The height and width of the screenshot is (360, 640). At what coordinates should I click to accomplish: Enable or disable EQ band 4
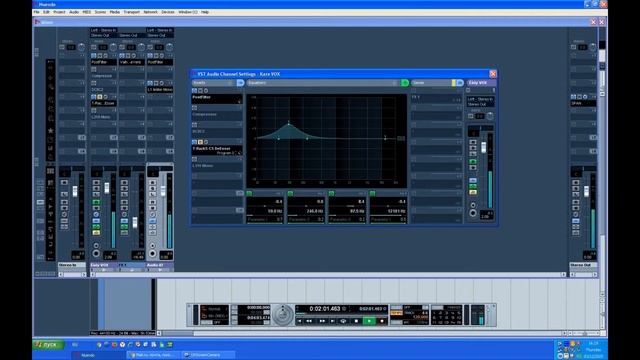pyautogui.click(x=372, y=193)
